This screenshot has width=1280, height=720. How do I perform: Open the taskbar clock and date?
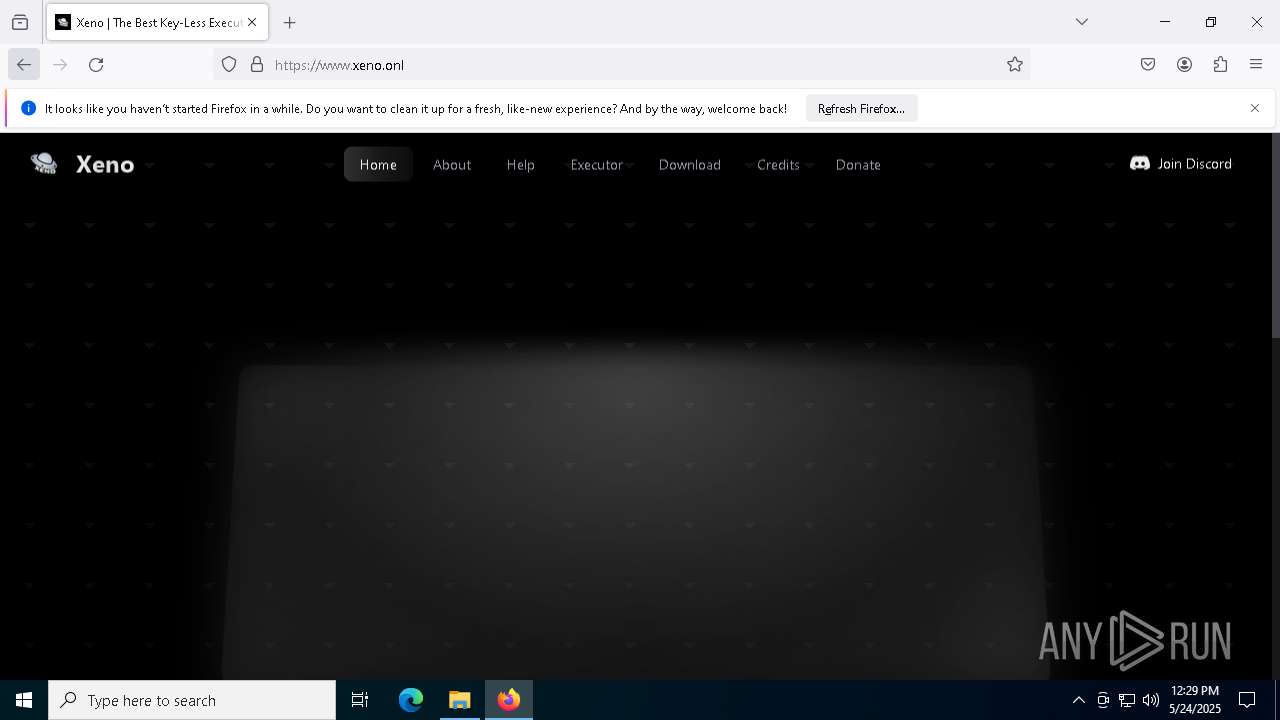[1195, 700]
